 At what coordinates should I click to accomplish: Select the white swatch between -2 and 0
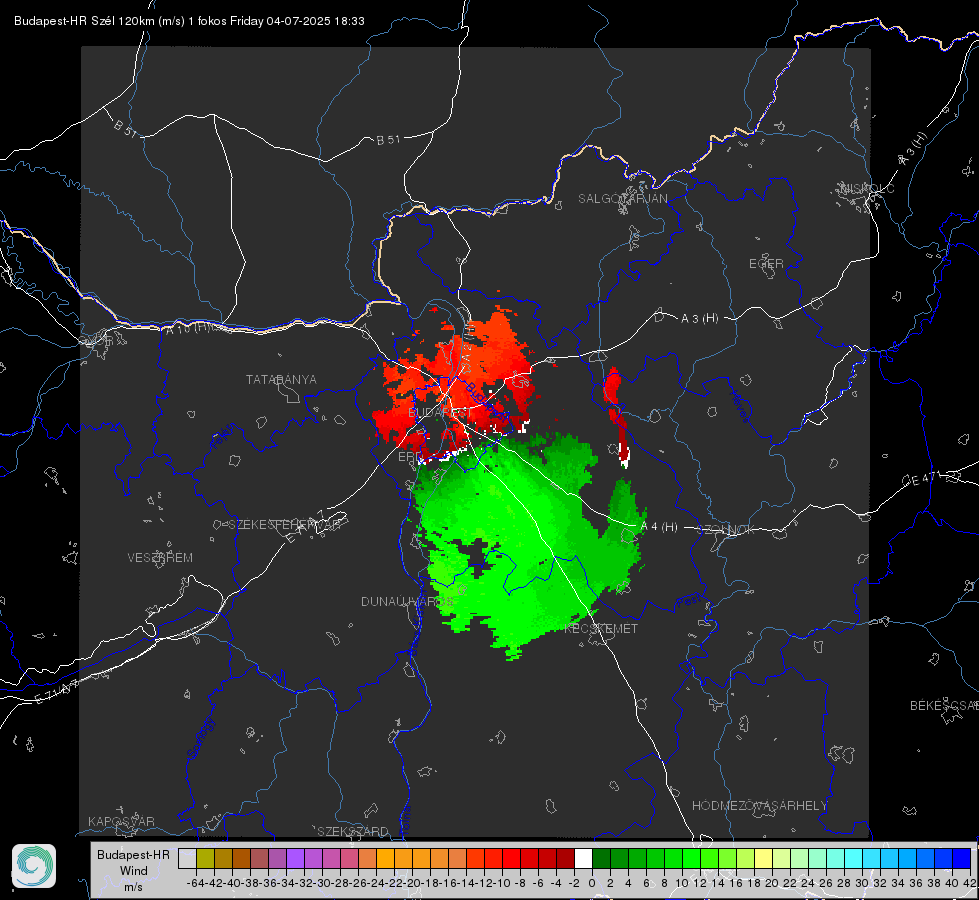pyautogui.click(x=583, y=859)
